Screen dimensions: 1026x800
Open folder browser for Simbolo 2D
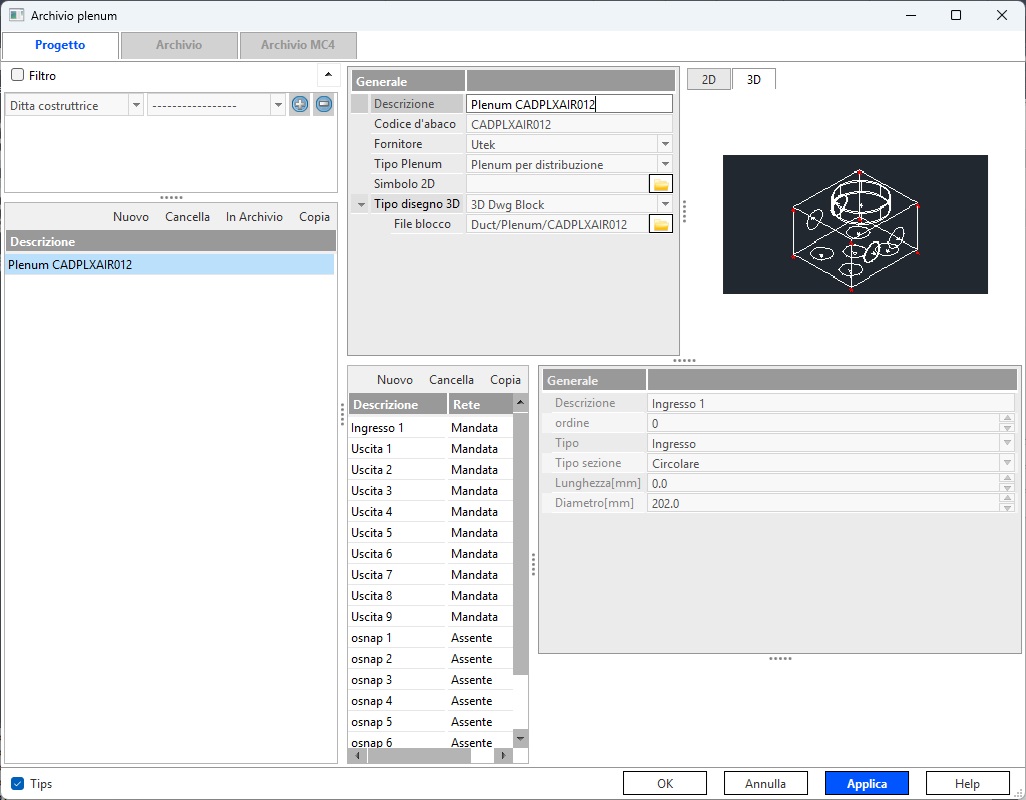pyautogui.click(x=661, y=184)
